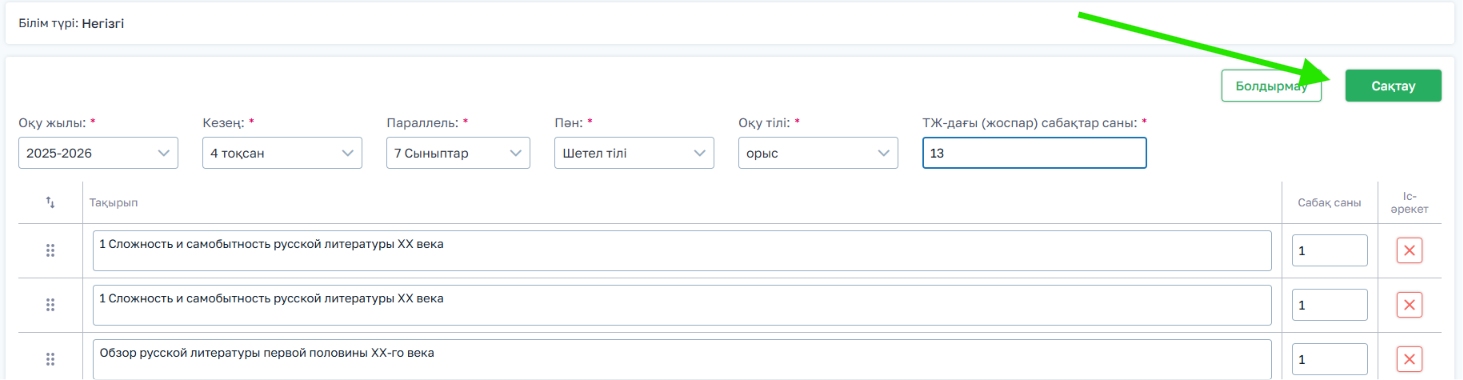Click the sort arrows column header icon

click(50, 202)
